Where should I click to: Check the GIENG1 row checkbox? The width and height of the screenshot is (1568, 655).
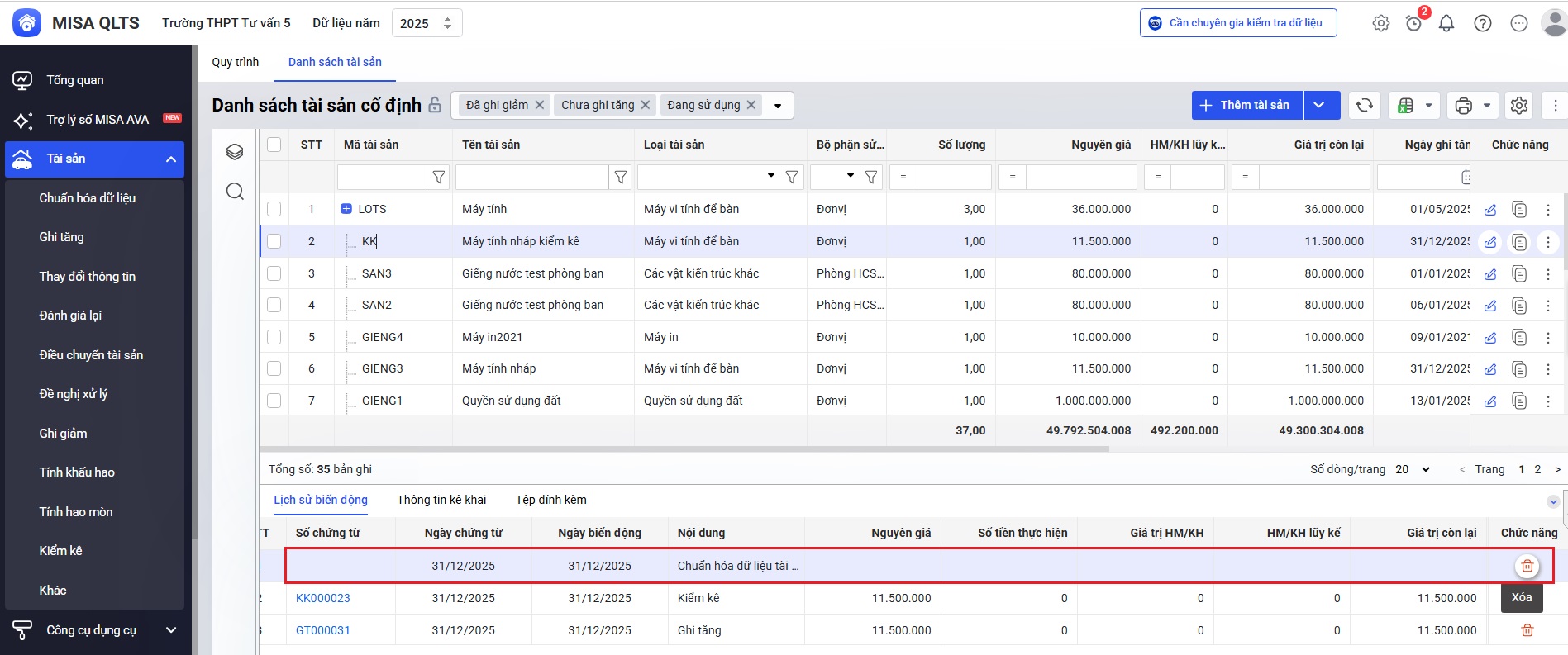[274, 401]
